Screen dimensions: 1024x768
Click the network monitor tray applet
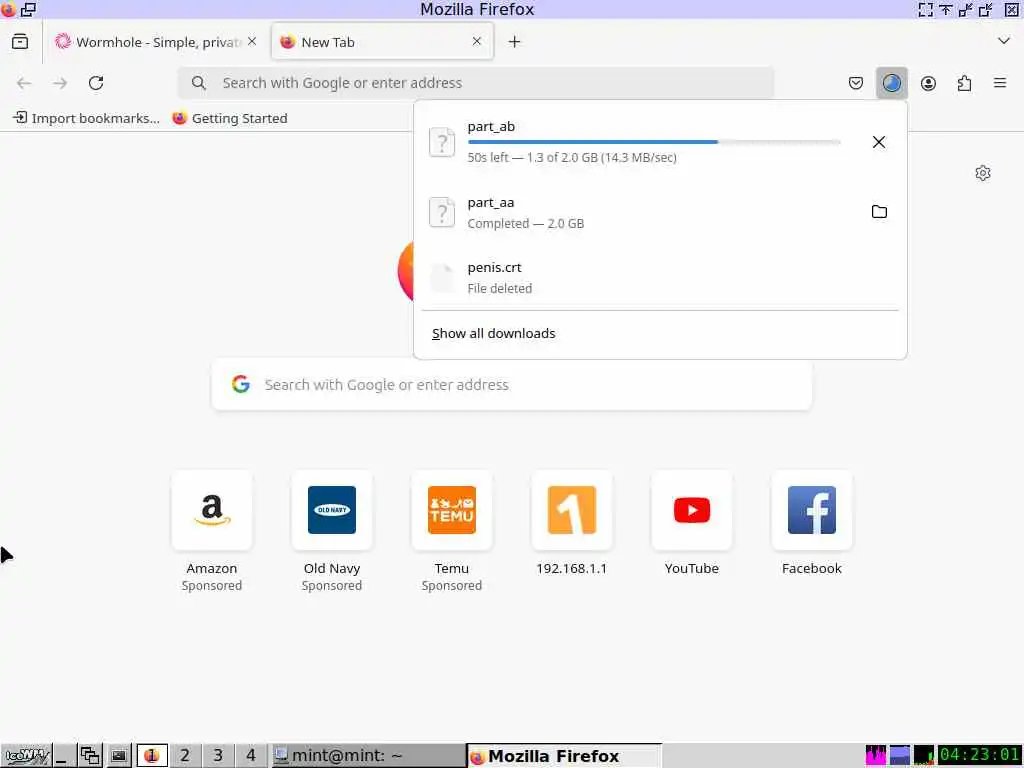point(923,756)
